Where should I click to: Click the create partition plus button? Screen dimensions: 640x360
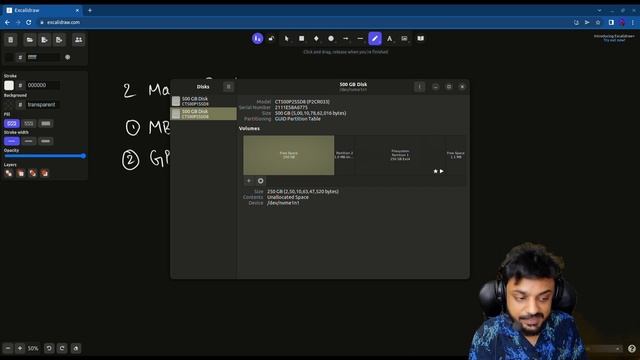tap(249, 181)
